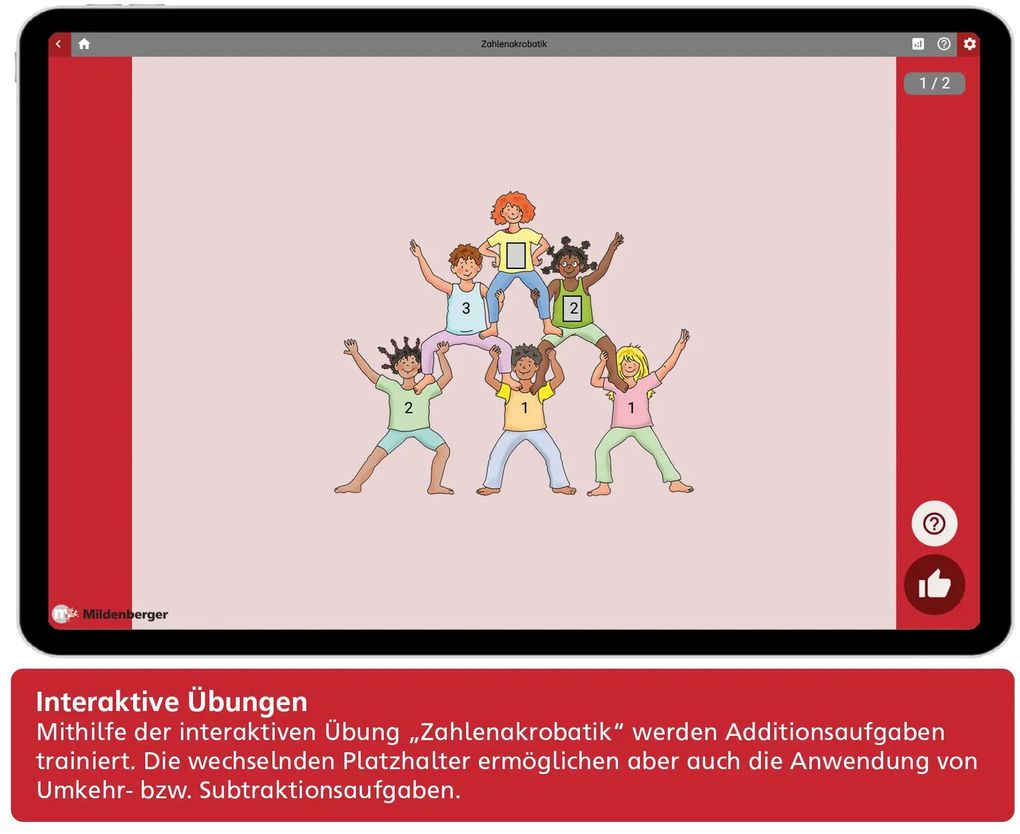Click the Mildenberger logo
This screenshot has width=1020, height=834.
(110, 614)
